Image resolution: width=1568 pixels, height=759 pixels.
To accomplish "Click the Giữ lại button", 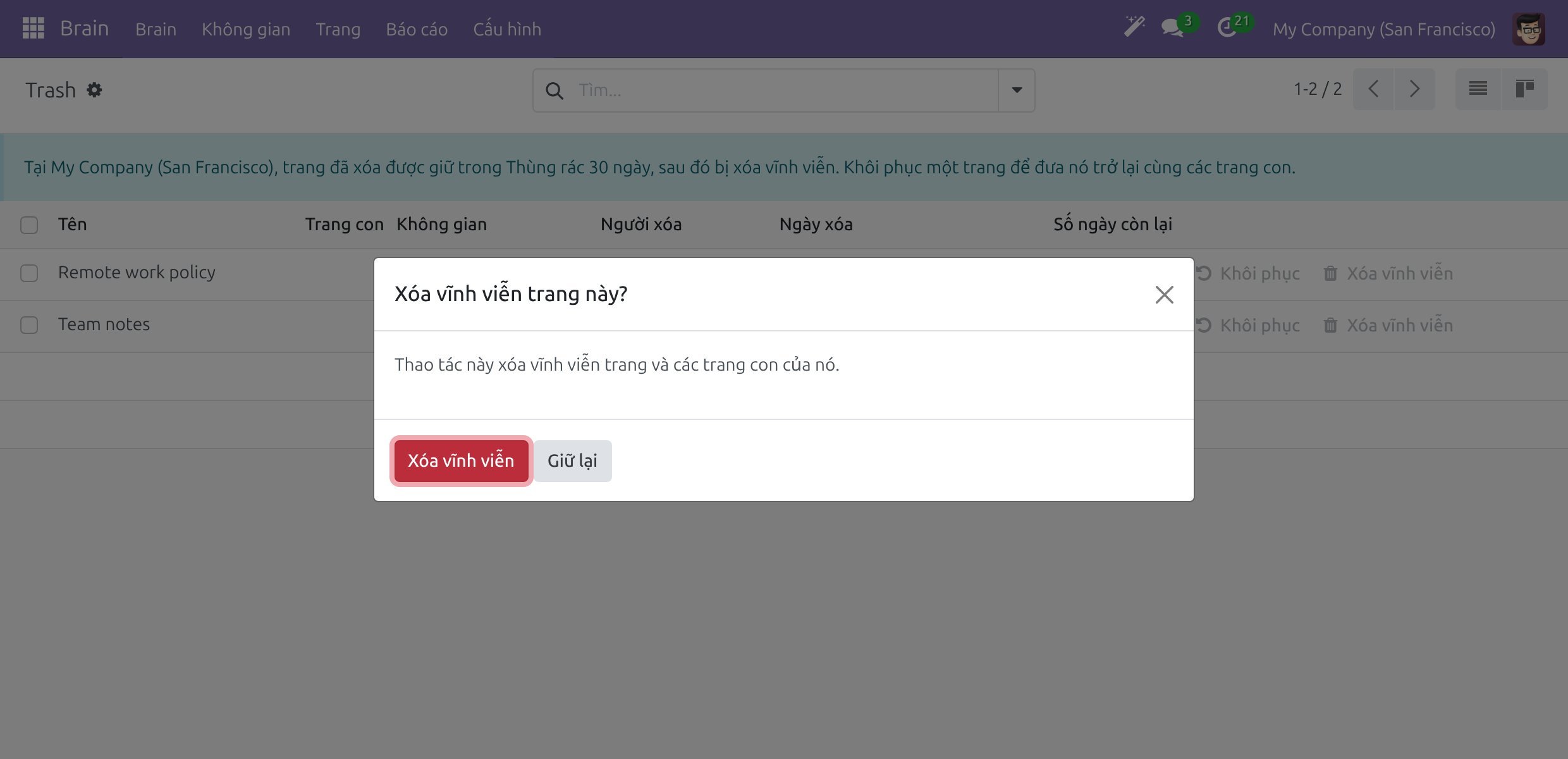I will [x=572, y=460].
